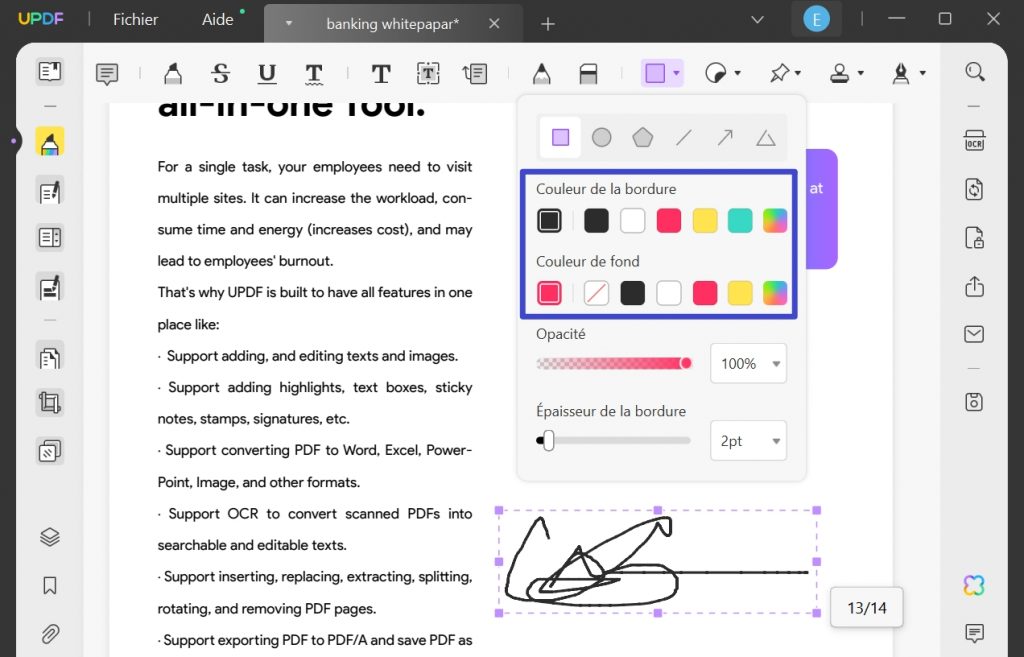Pick the yellow border color swatch
Viewport: 1024px width, 657px height.
click(705, 221)
